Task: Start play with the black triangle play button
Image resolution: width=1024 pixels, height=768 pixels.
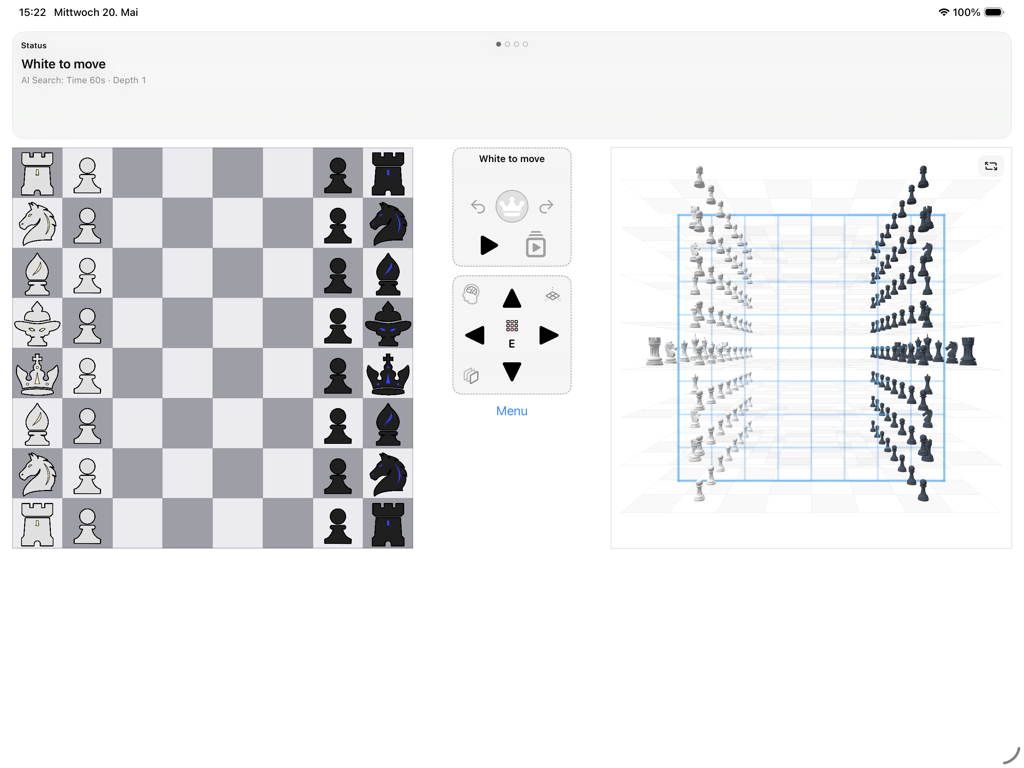Action: [x=488, y=246]
